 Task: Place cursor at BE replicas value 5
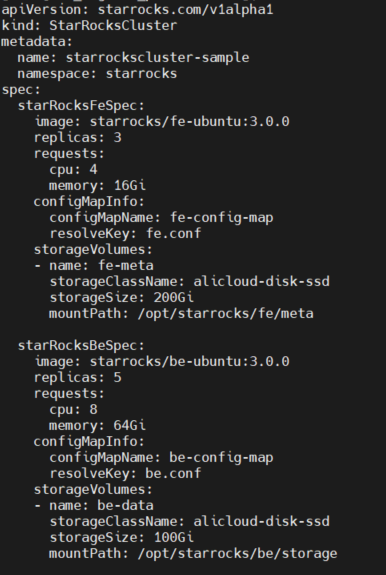coord(117,378)
